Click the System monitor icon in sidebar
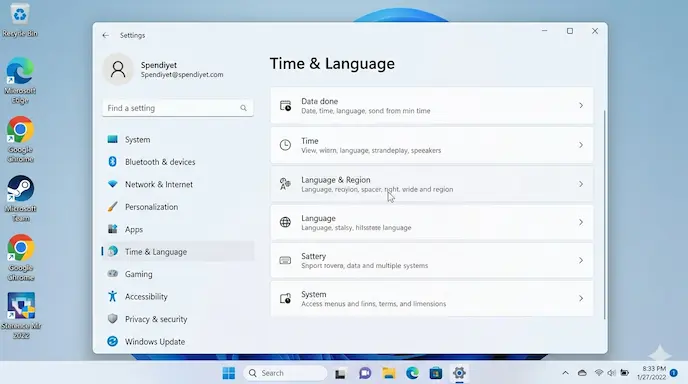The width and height of the screenshot is (688, 384). (x=113, y=139)
